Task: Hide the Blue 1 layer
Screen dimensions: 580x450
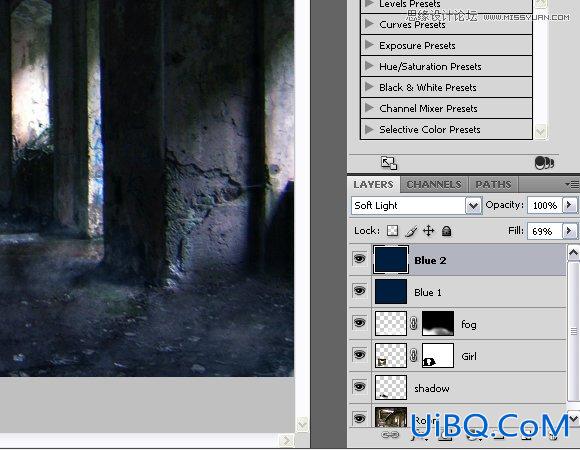Action: click(x=359, y=291)
